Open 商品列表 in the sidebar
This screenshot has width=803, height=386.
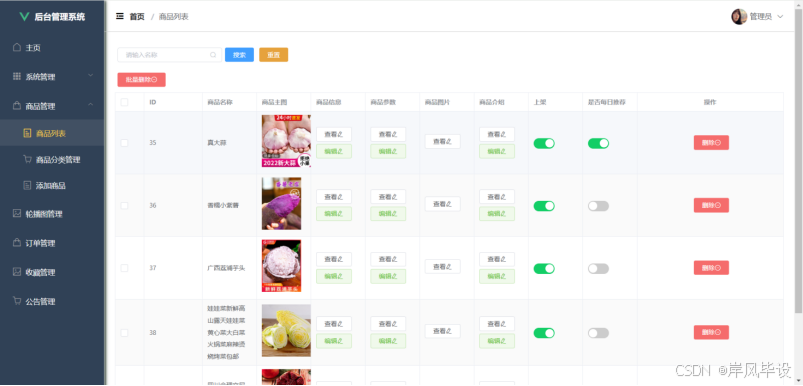(52, 133)
